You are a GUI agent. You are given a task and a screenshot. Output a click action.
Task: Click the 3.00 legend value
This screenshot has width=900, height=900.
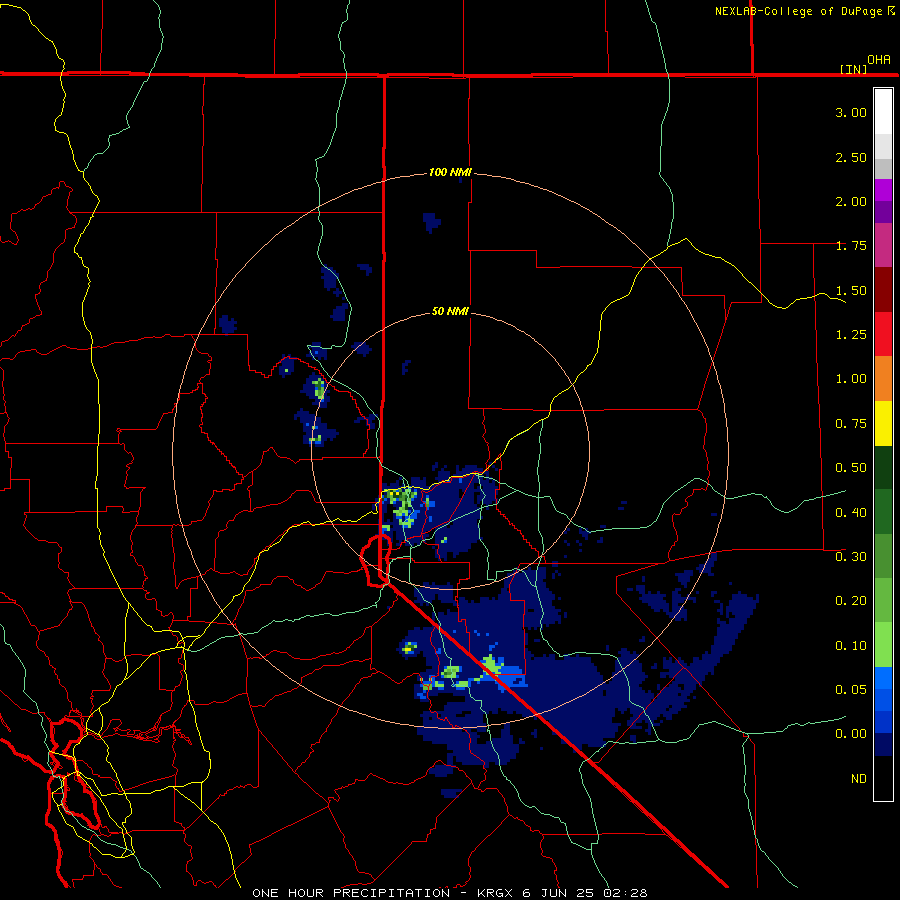pos(851,112)
